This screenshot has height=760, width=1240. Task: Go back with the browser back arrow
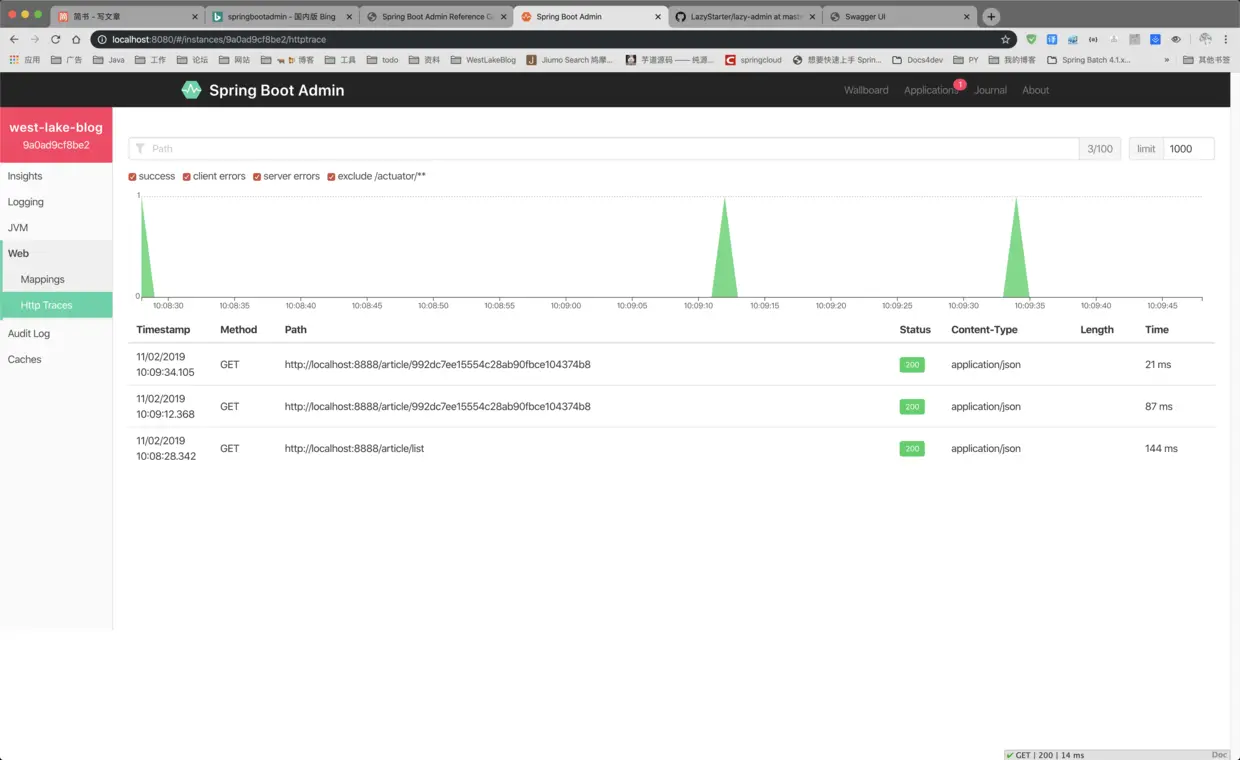[x=14, y=39]
